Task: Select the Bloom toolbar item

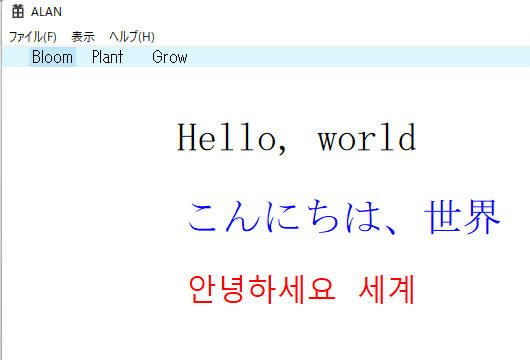Action: (52, 57)
